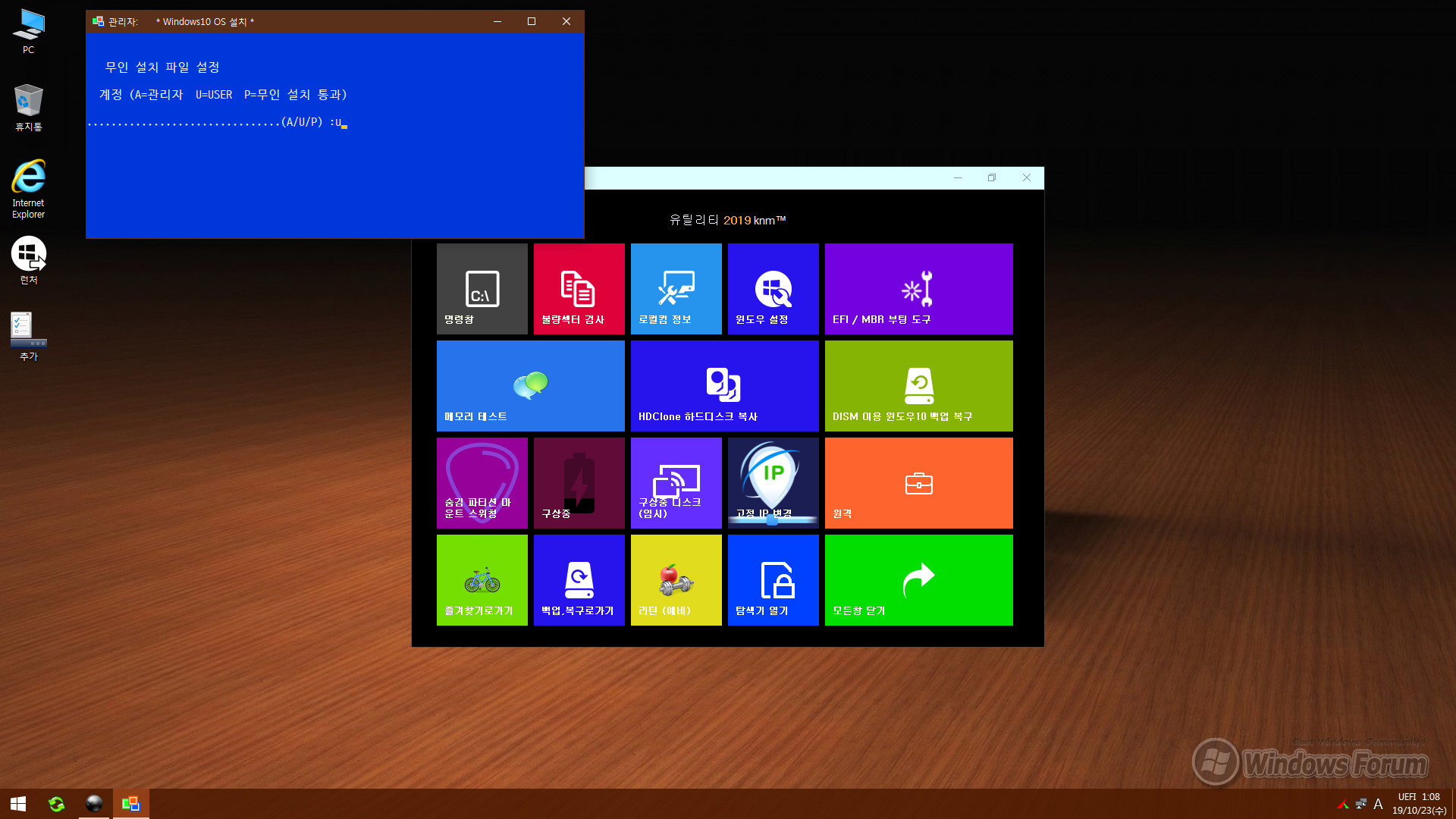Click the 구상중 battery tile
This screenshot has width=1456, height=819.
click(579, 483)
